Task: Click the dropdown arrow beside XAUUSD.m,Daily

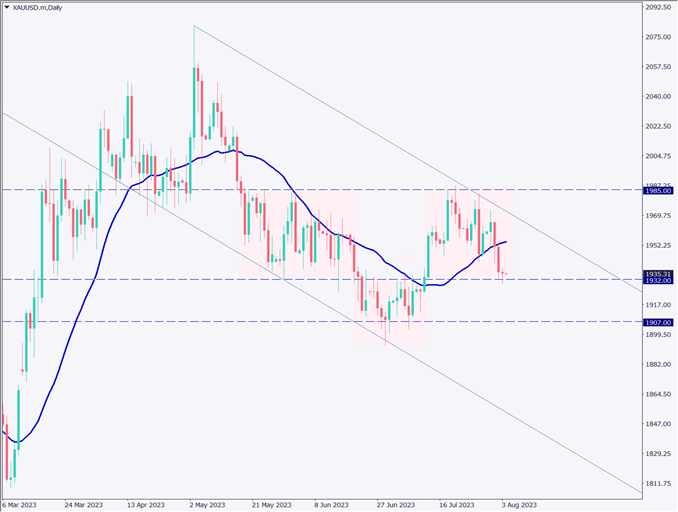Action: tap(8, 8)
